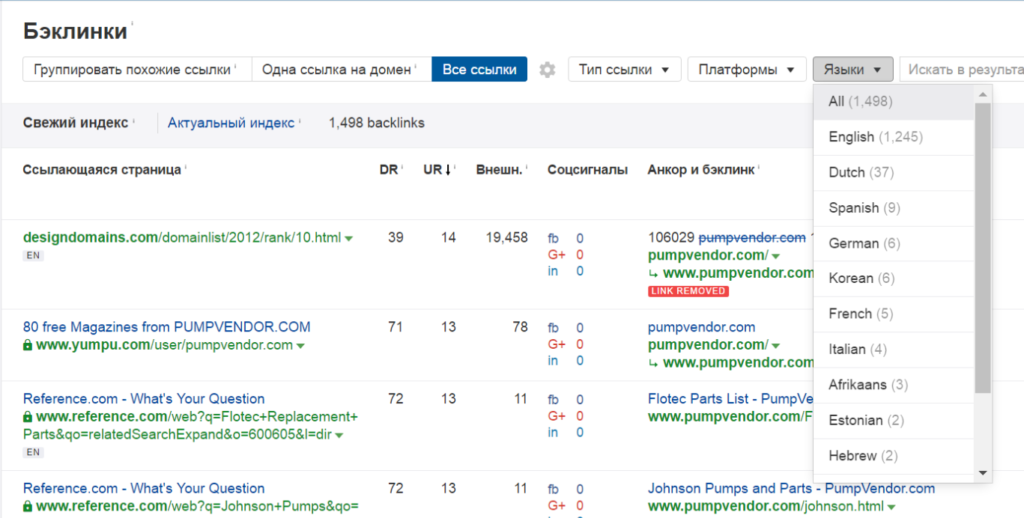This screenshot has height=518, width=1024.
Task: Click the LINK REMOVED red badge
Action: (688, 291)
